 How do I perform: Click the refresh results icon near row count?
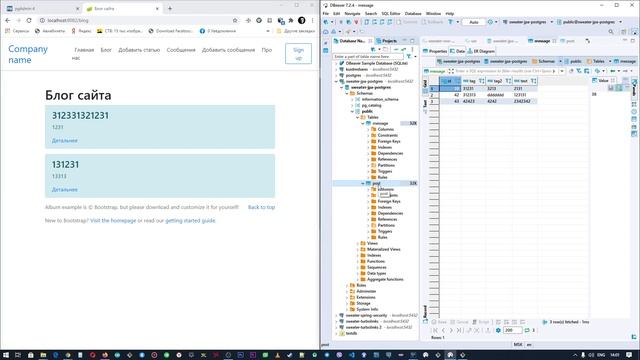click(x=527, y=330)
